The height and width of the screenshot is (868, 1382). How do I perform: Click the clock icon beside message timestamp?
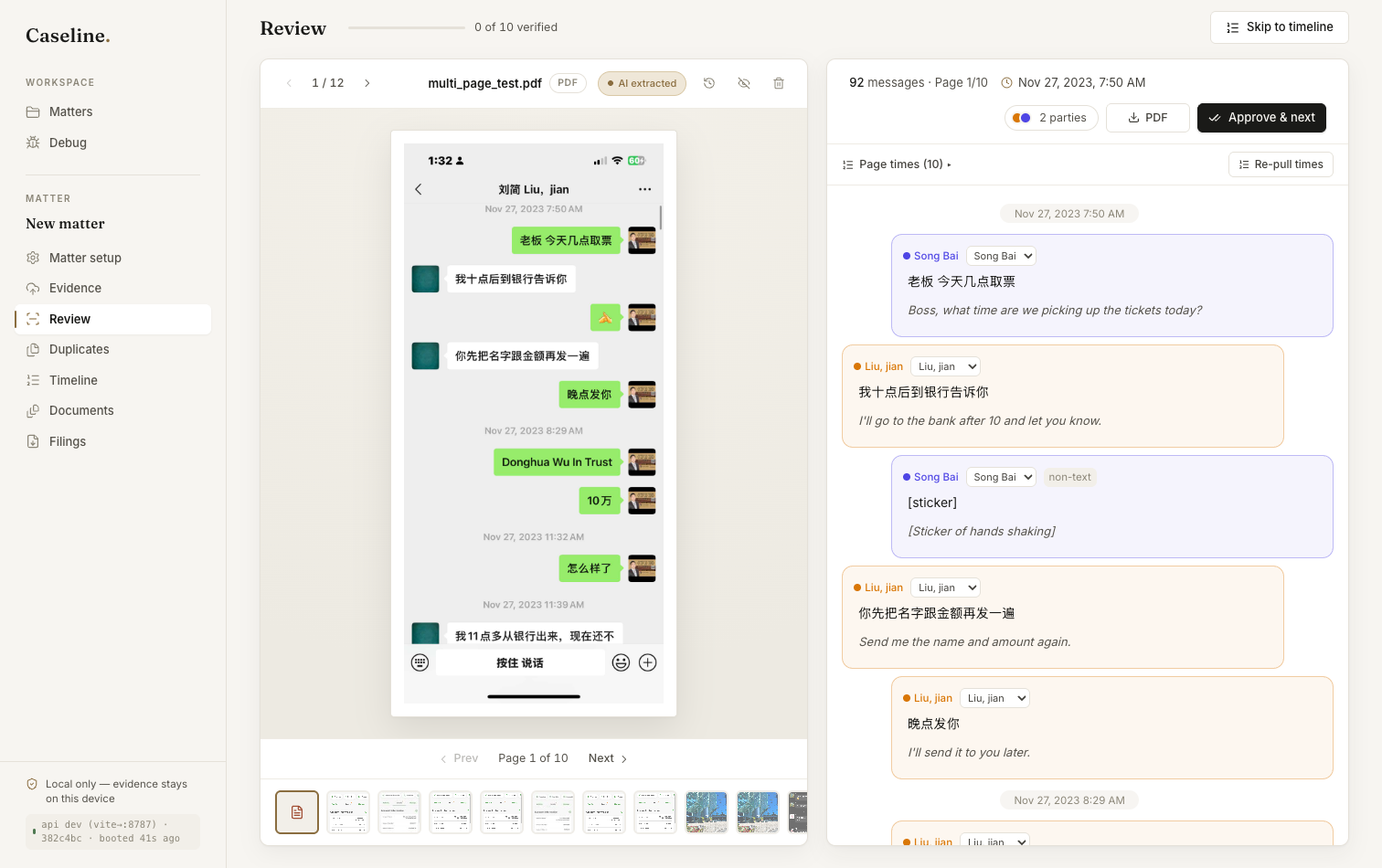pyautogui.click(x=1007, y=82)
